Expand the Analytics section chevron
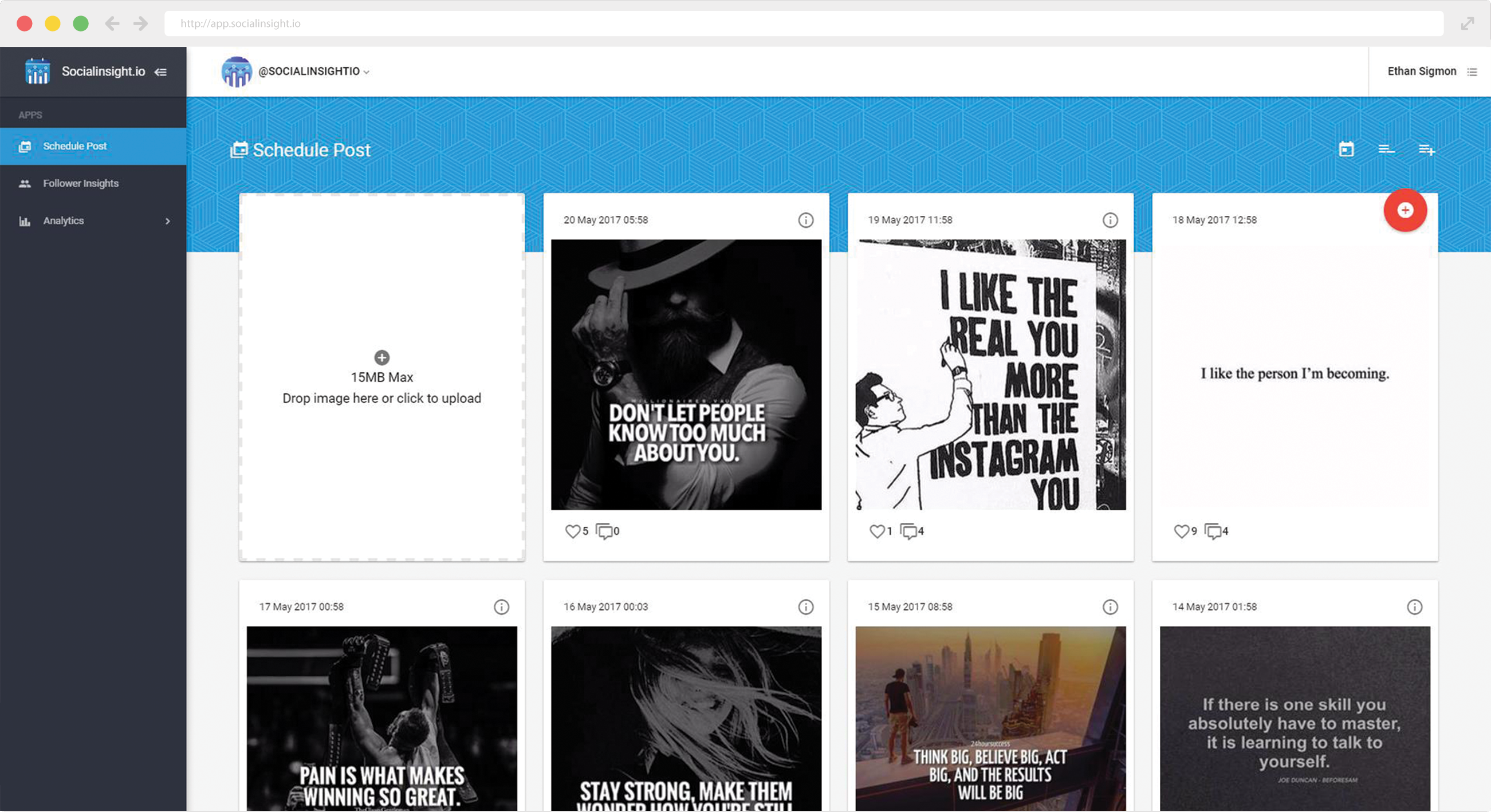This screenshot has width=1491, height=812. coord(167,220)
